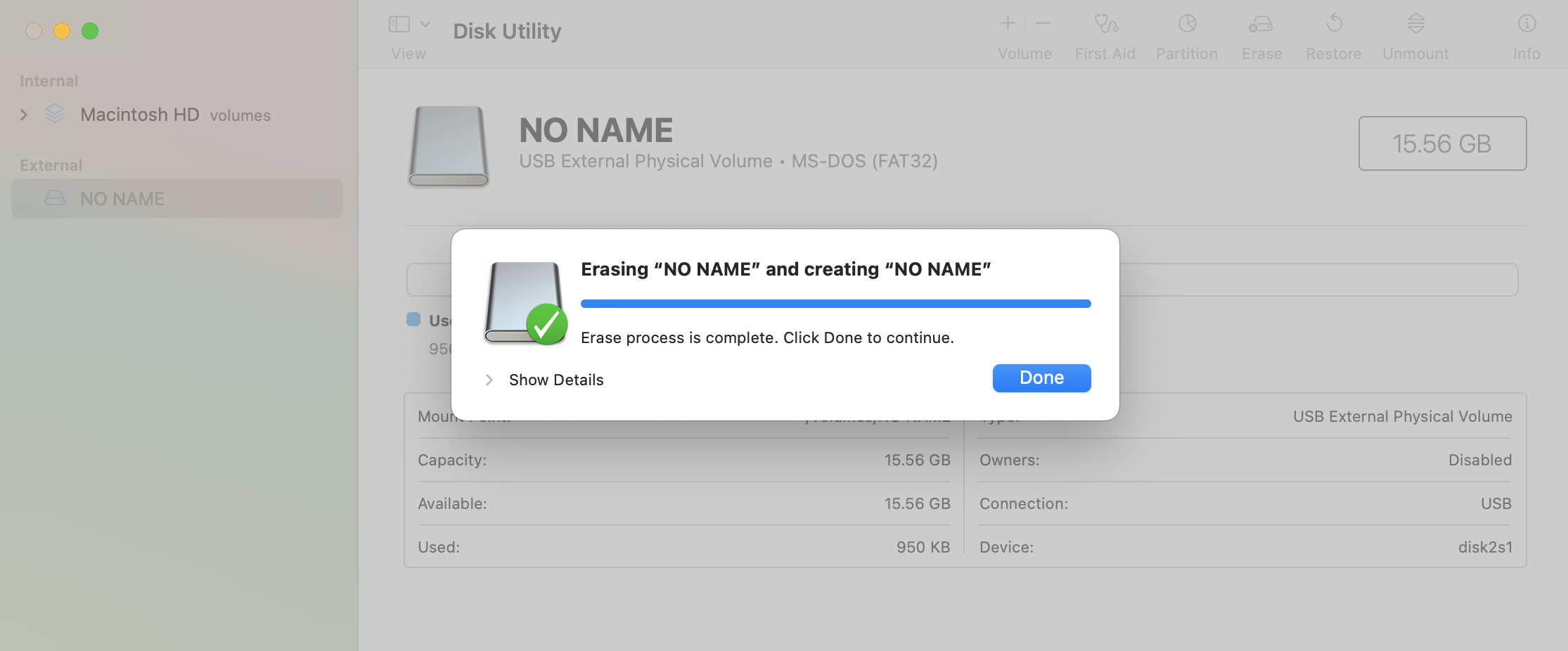Click the First Aid toolbar label
The width and height of the screenshot is (1568, 651).
point(1105,53)
